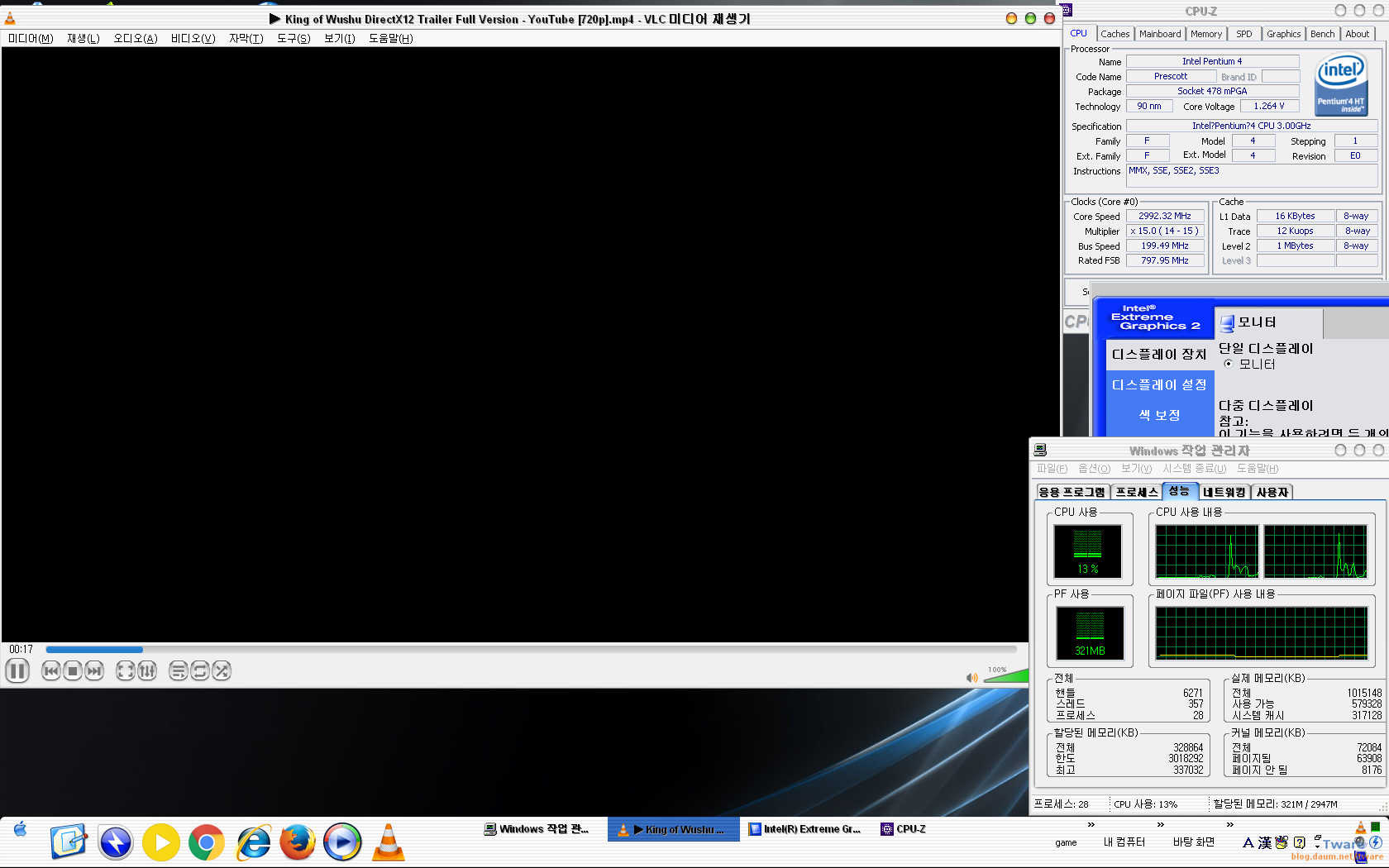Switch to Graphics tab in CPU-Z
The image size is (1389, 868).
tap(1284, 34)
